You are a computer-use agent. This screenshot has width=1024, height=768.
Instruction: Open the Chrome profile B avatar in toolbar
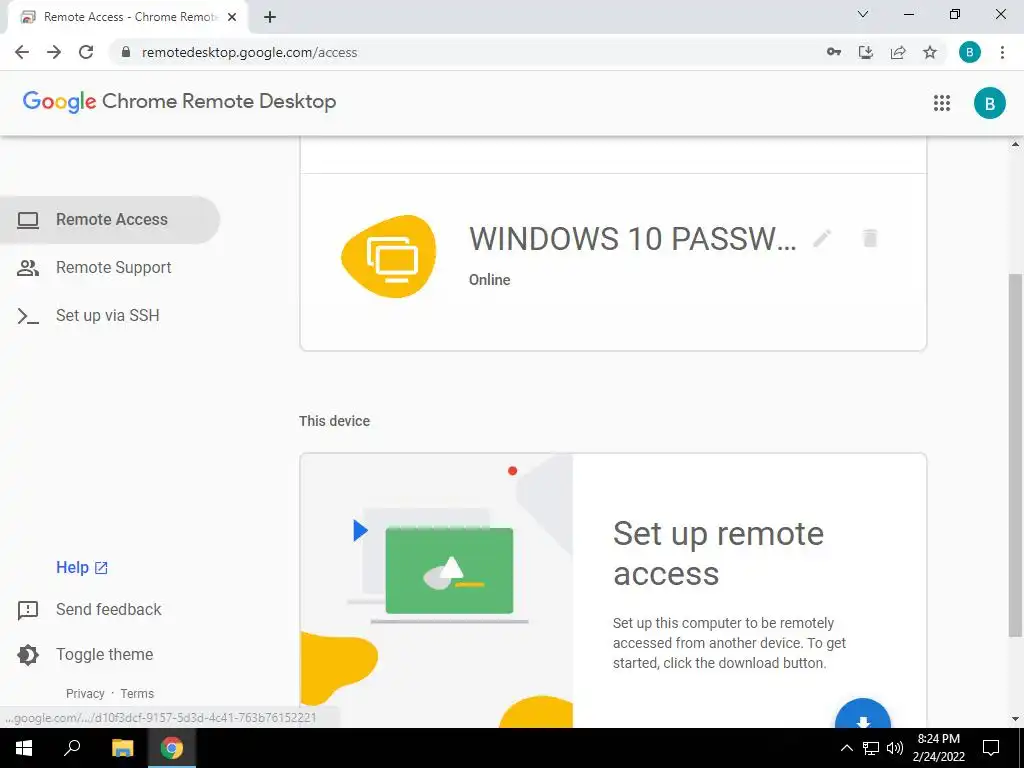970,52
